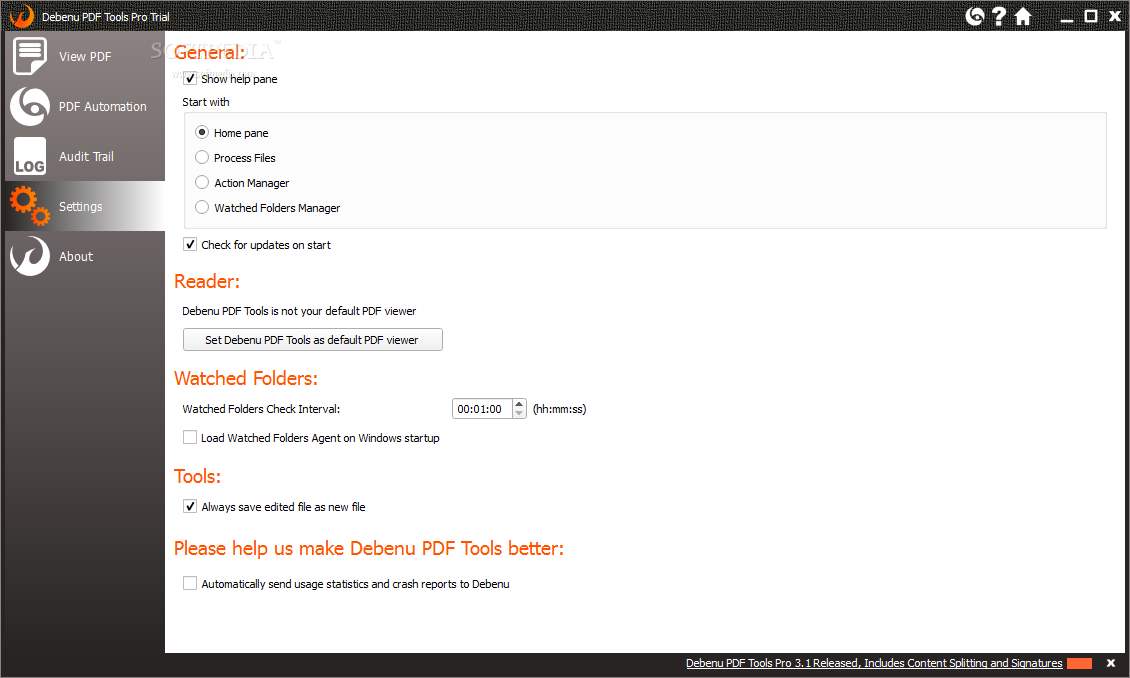Click the check interval time field
Viewport: 1130px width, 678px height.
[482, 409]
